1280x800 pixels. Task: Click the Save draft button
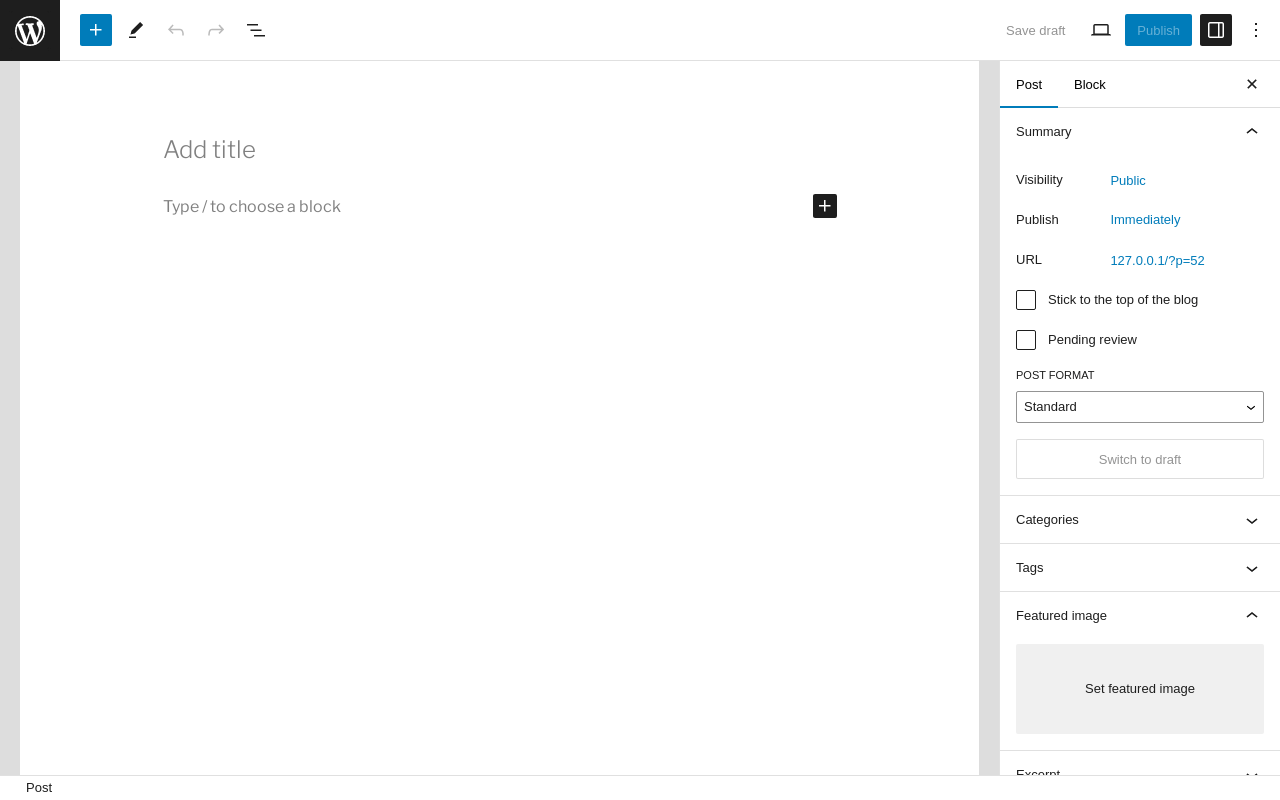(1035, 30)
